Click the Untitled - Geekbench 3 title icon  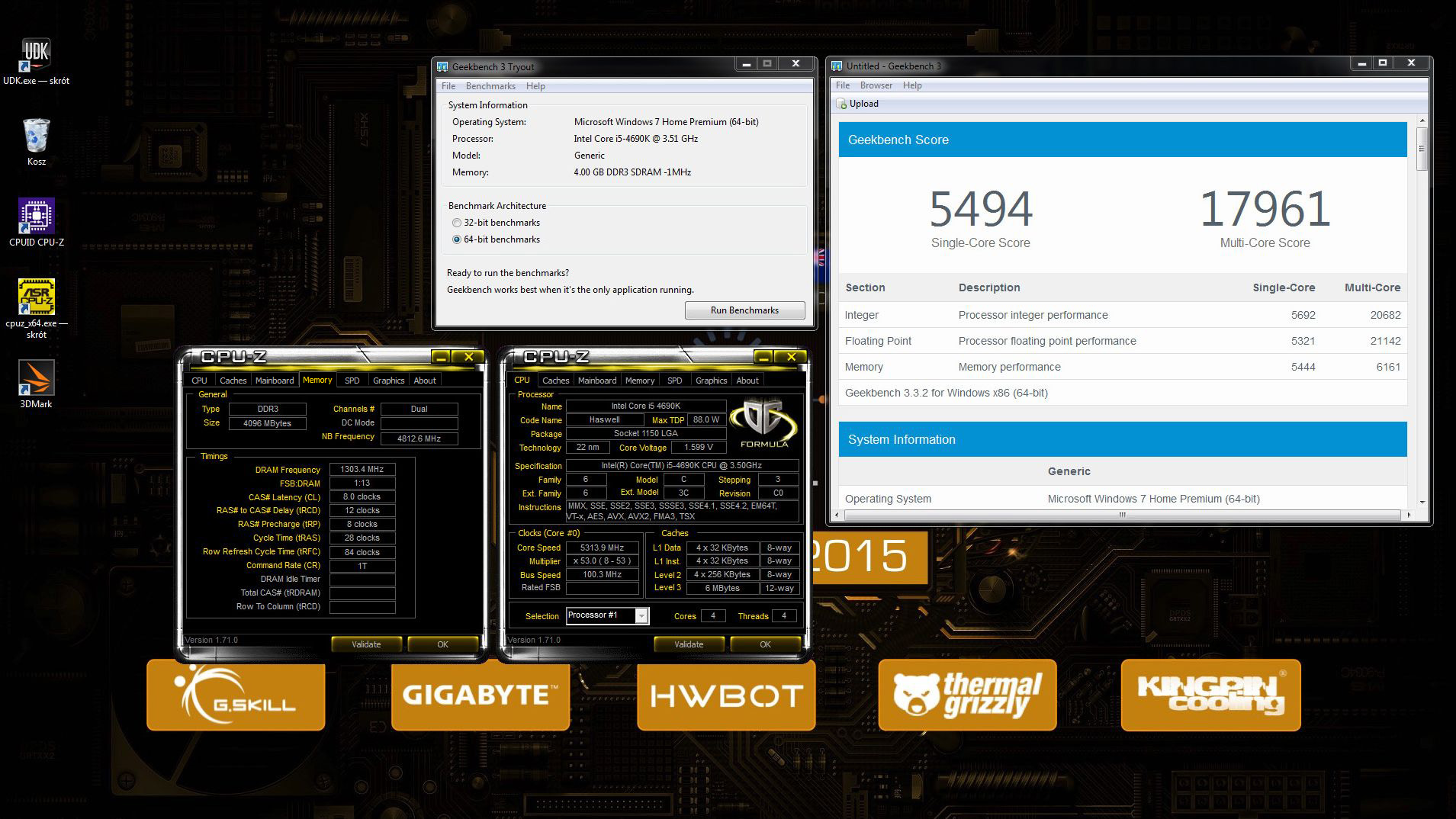[x=837, y=66]
